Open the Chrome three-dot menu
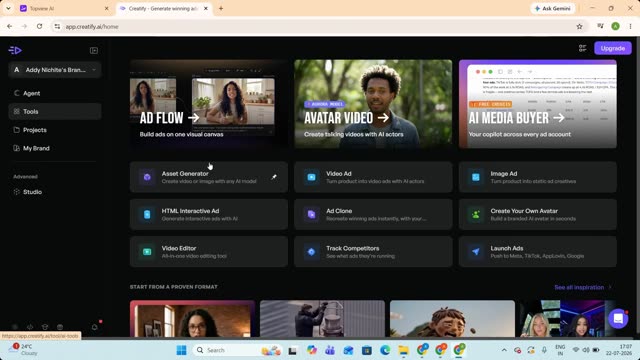The height and width of the screenshot is (360, 640). (x=631, y=27)
